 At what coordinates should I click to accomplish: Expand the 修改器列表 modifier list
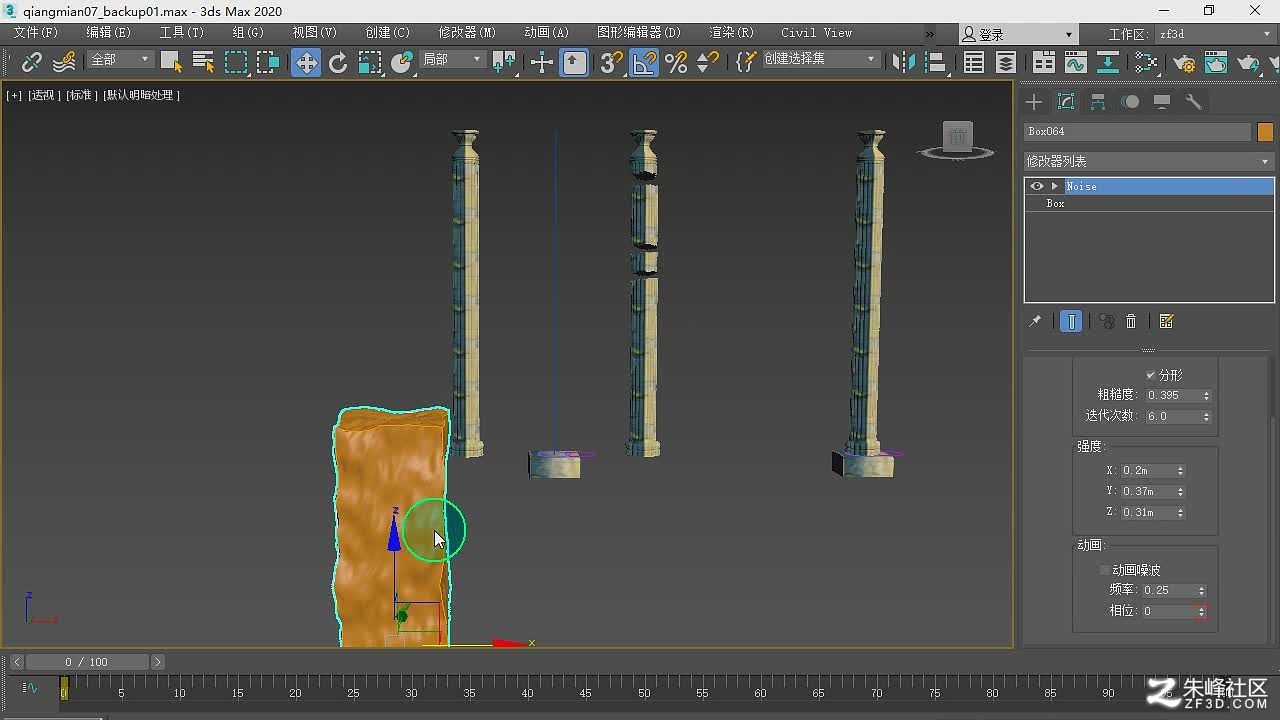point(1149,161)
